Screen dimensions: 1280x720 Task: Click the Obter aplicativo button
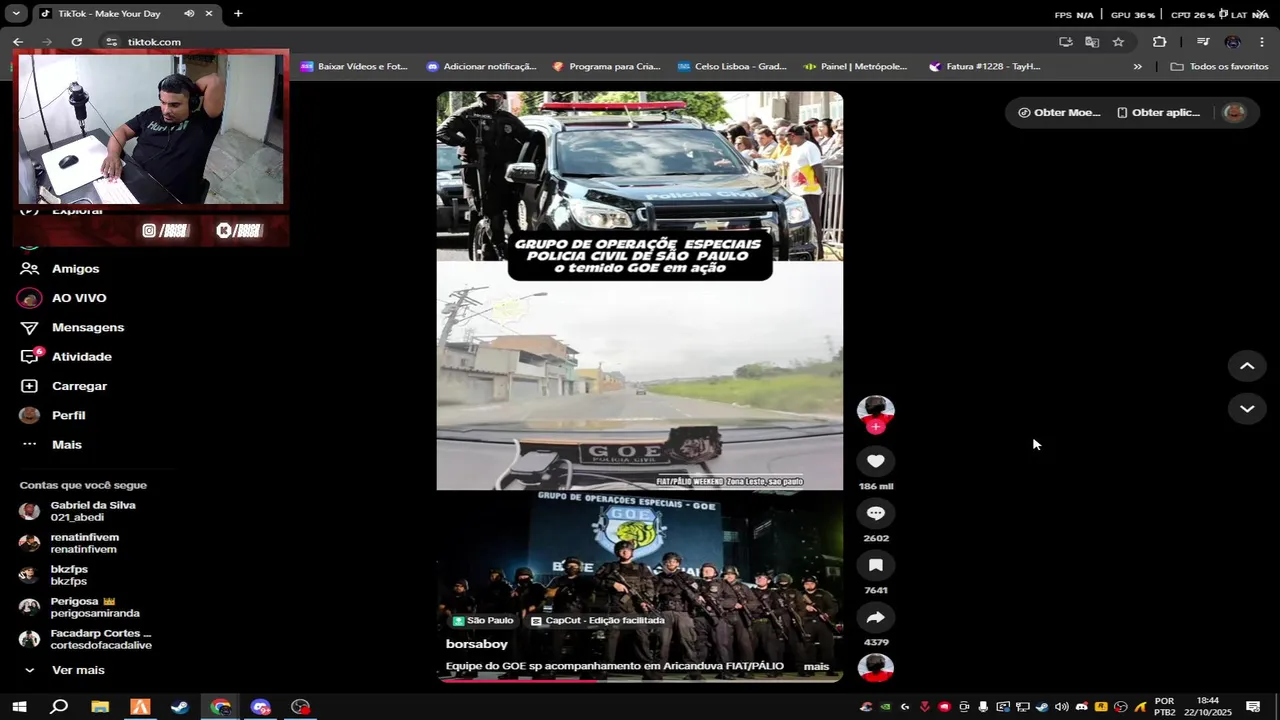click(x=1158, y=112)
